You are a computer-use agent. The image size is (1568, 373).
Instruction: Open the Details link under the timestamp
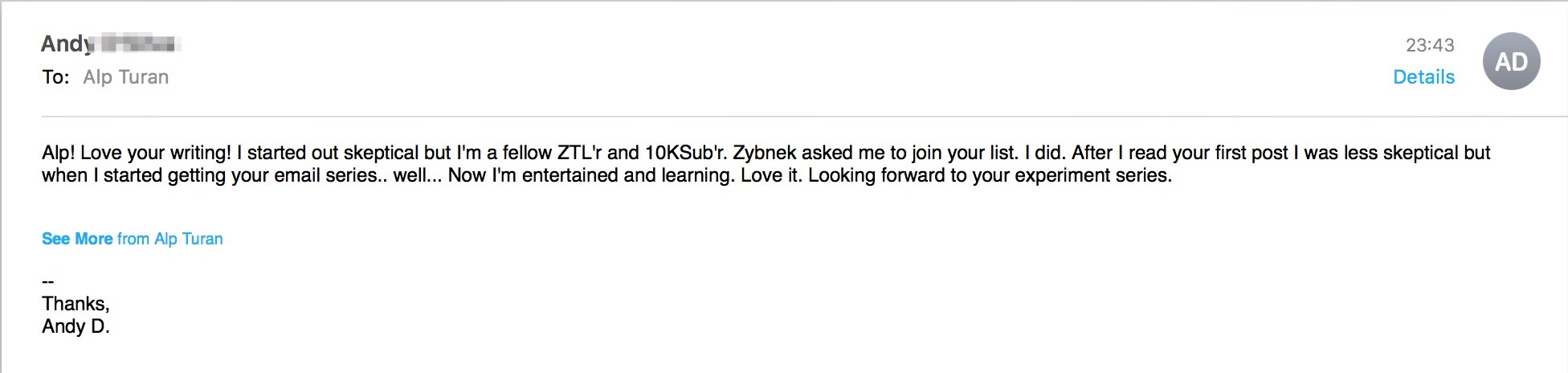(1423, 77)
